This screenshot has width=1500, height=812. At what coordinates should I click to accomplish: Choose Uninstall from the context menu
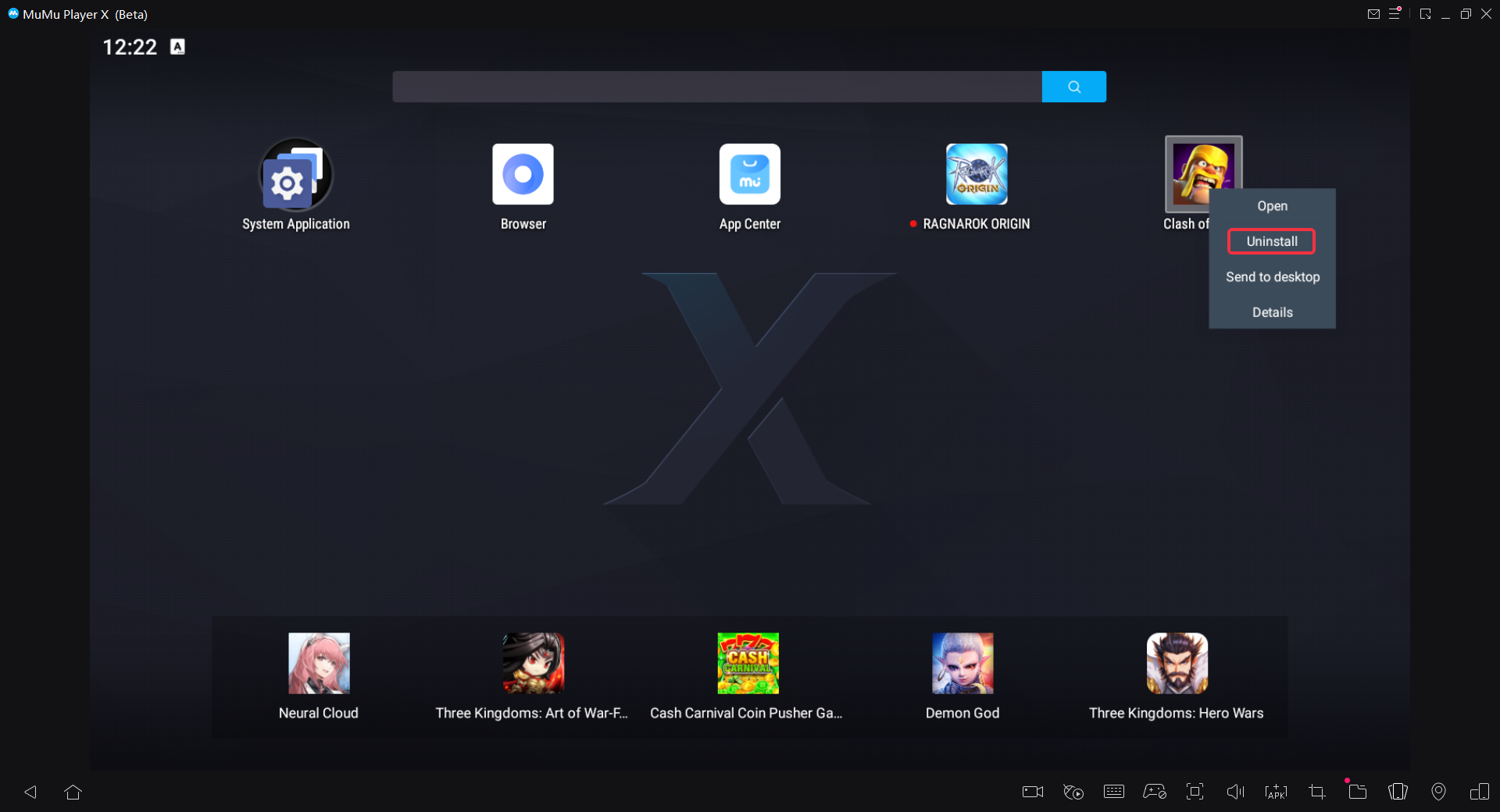pos(1272,241)
